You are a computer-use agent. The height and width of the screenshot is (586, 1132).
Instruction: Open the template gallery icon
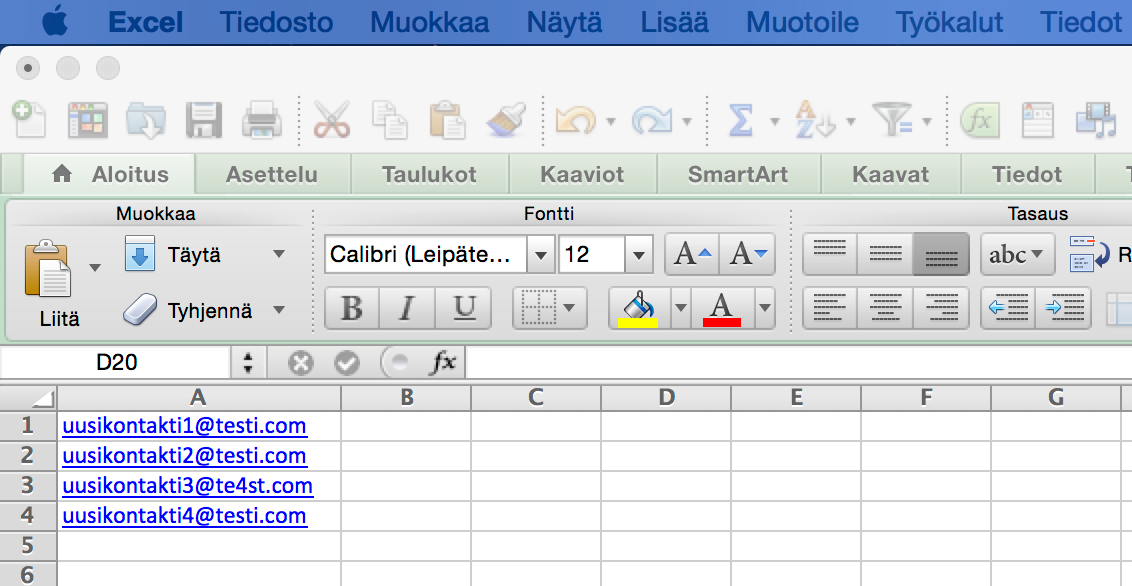[87, 120]
